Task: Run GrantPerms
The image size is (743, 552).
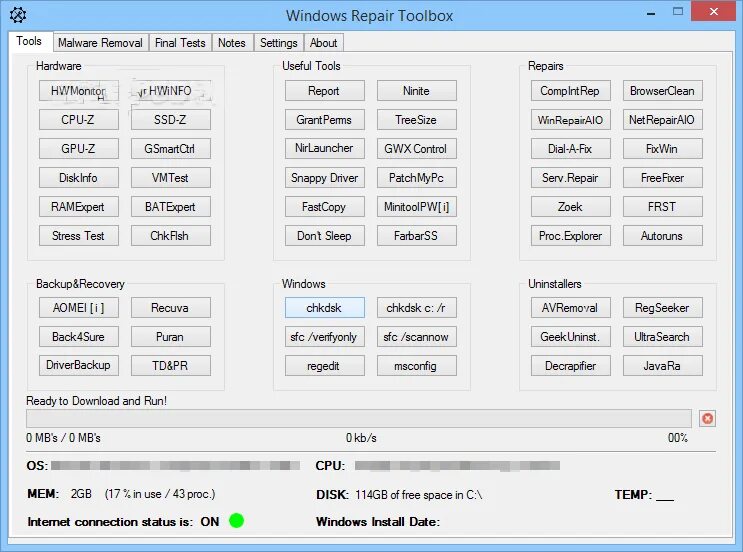Action: (x=325, y=119)
